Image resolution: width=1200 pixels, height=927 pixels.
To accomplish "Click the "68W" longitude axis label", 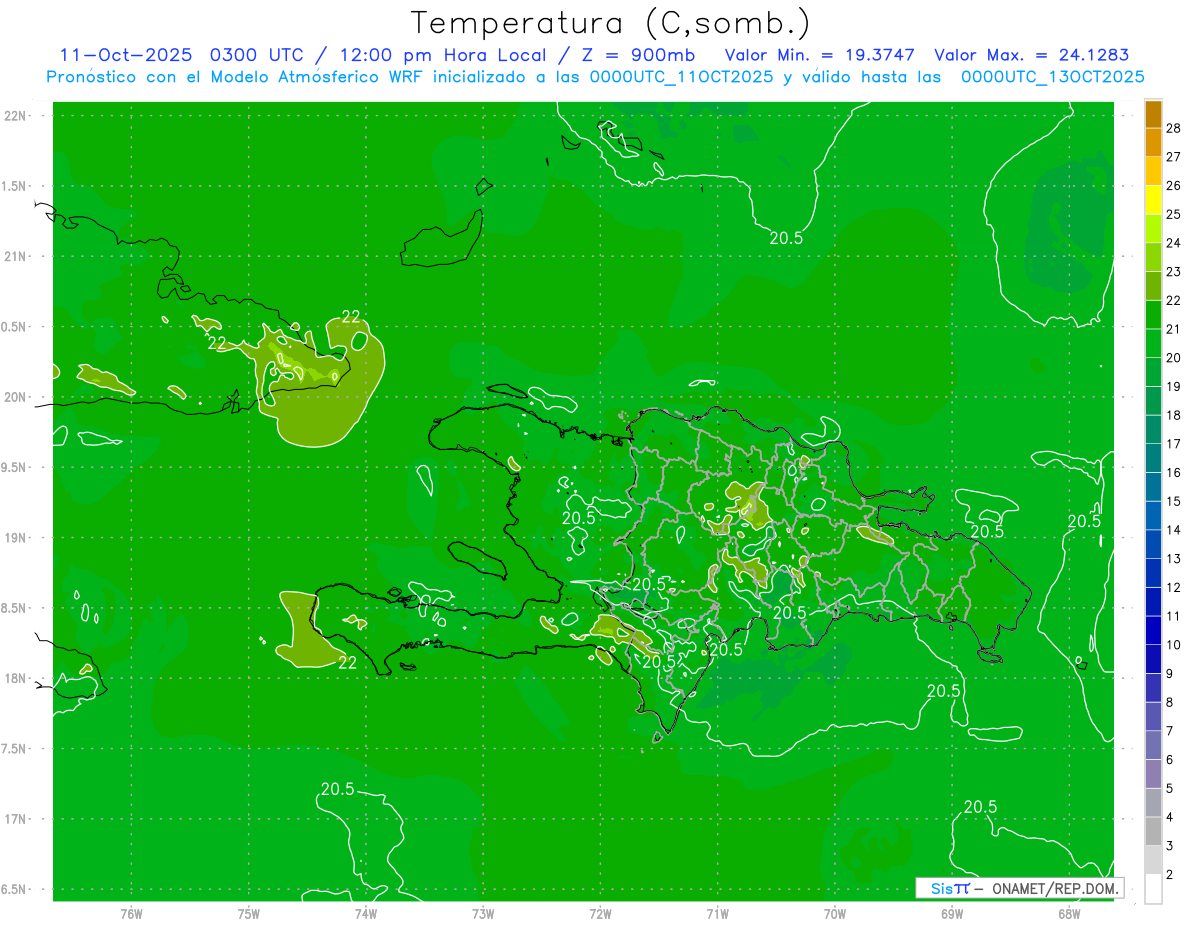I will point(1069,914).
